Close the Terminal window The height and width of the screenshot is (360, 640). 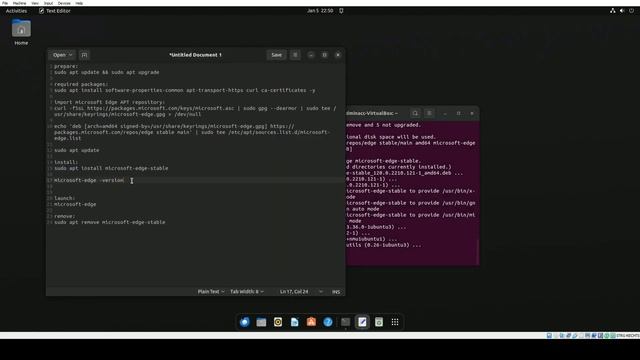pyautogui.click(x=472, y=113)
